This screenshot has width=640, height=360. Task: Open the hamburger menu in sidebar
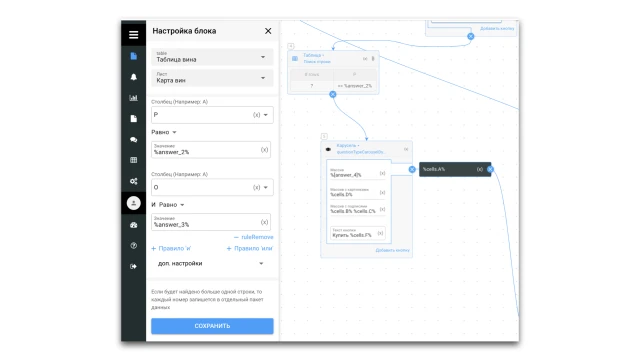click(x=133, y=35)
